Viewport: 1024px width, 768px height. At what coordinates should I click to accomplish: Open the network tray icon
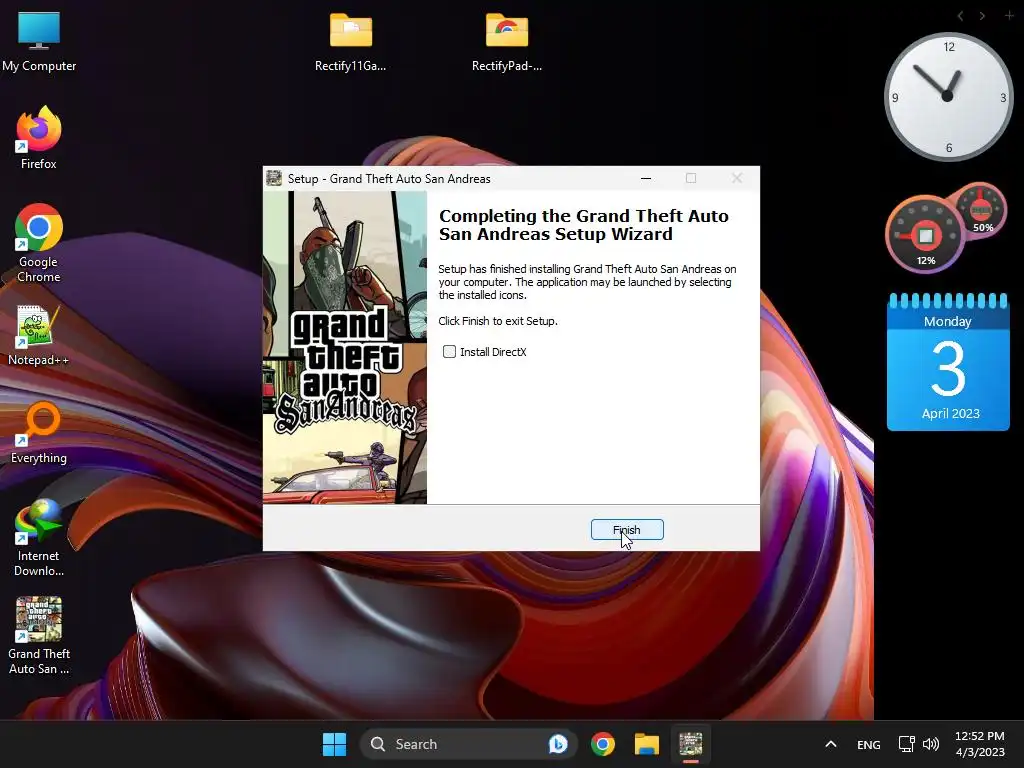point(906,744)
